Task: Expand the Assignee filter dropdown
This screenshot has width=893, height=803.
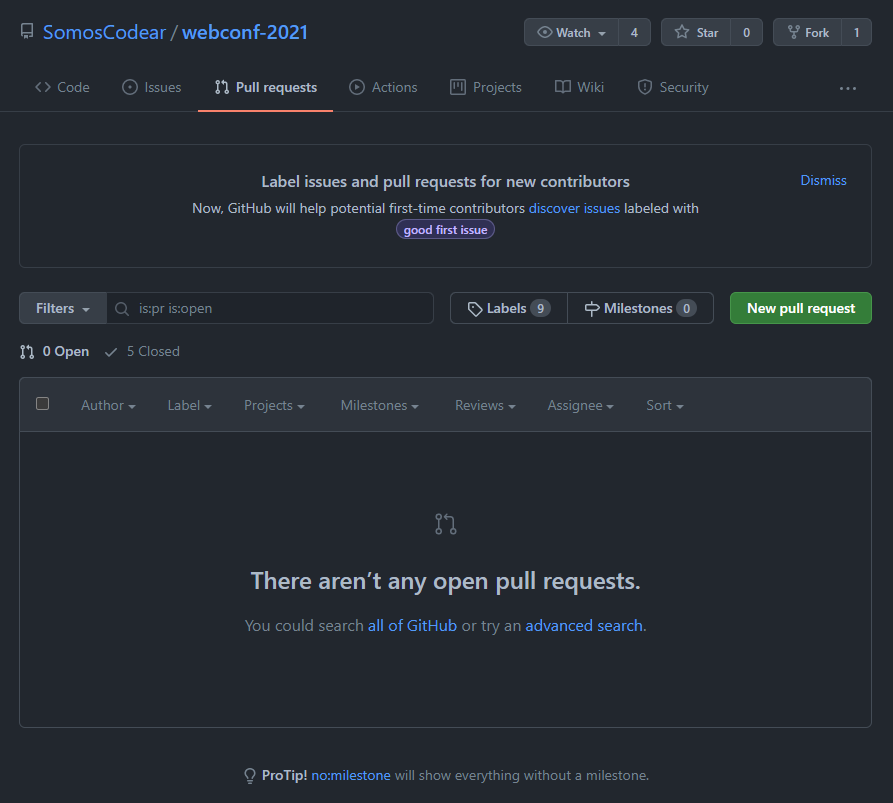Action: tap(580, 405)
